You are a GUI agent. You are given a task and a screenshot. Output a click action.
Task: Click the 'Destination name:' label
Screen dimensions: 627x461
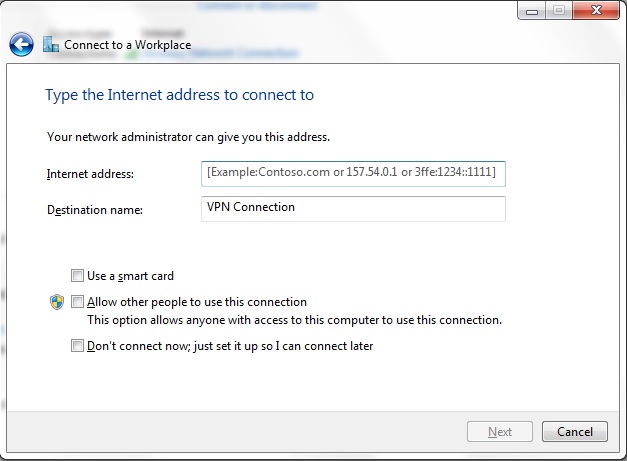tap(95, 210)
